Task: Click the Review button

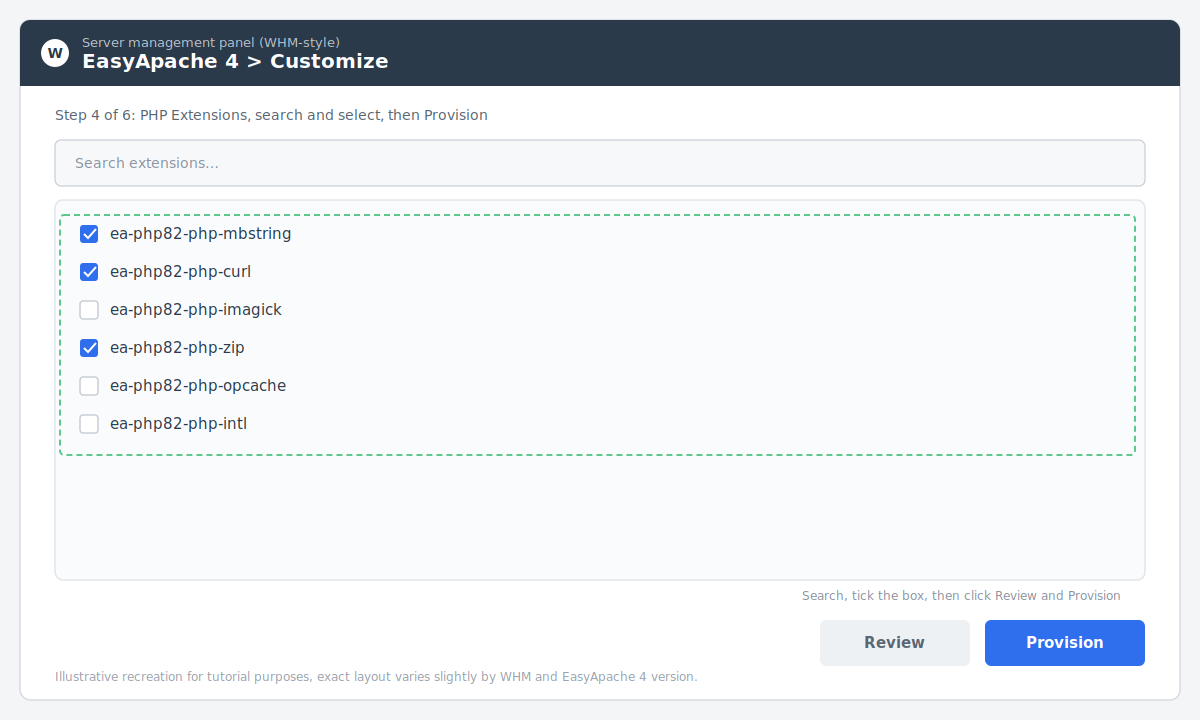Action: coord(895,643)
